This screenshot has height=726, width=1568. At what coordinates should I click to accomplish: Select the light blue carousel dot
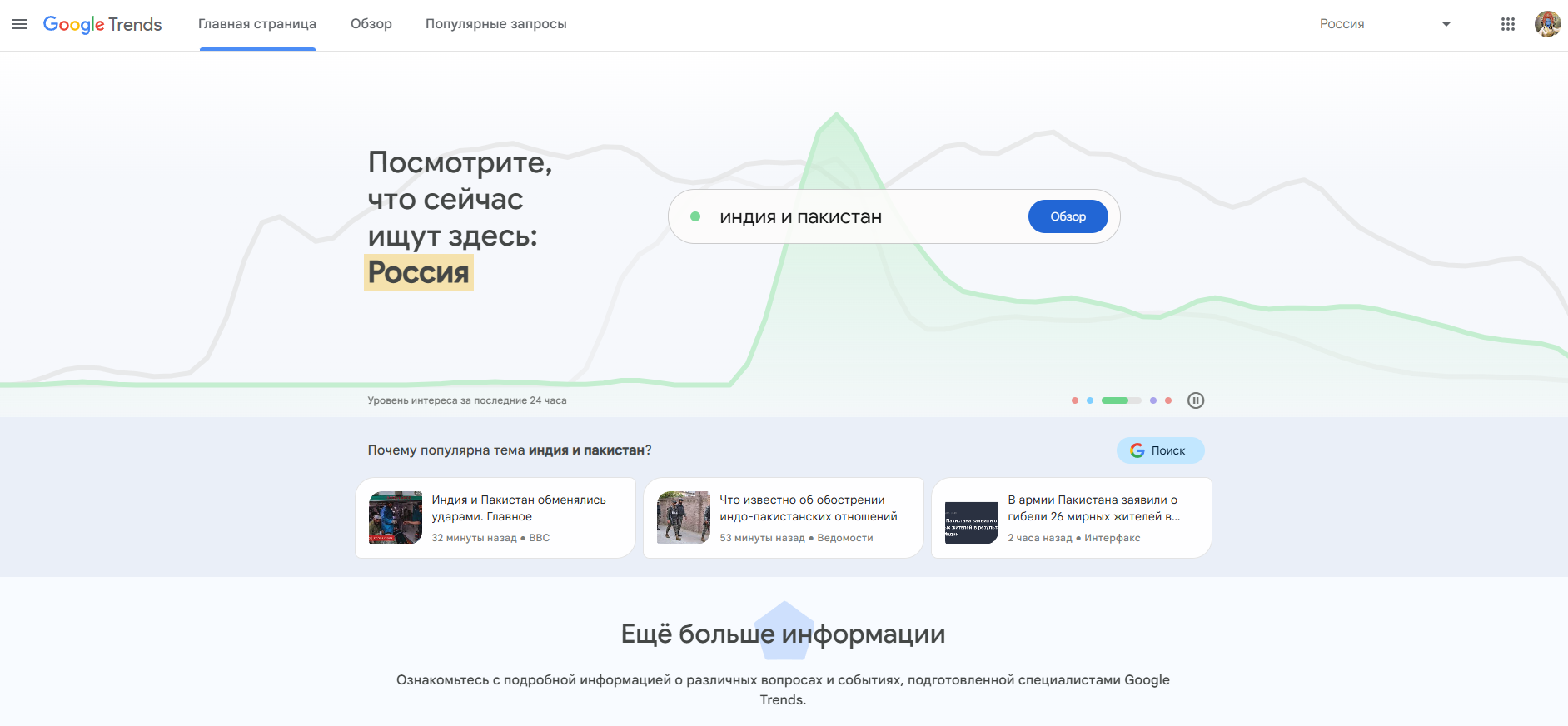click(x=1090, y=400)
